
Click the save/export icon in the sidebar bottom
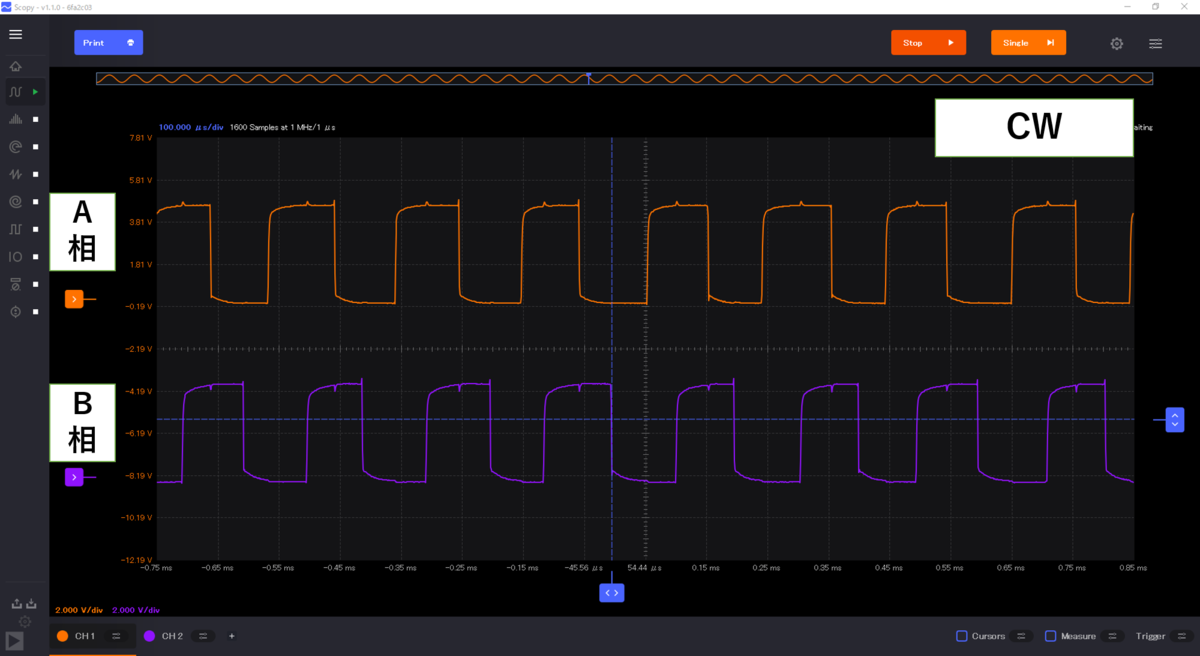pyautogui.click(x=17, y=603)
